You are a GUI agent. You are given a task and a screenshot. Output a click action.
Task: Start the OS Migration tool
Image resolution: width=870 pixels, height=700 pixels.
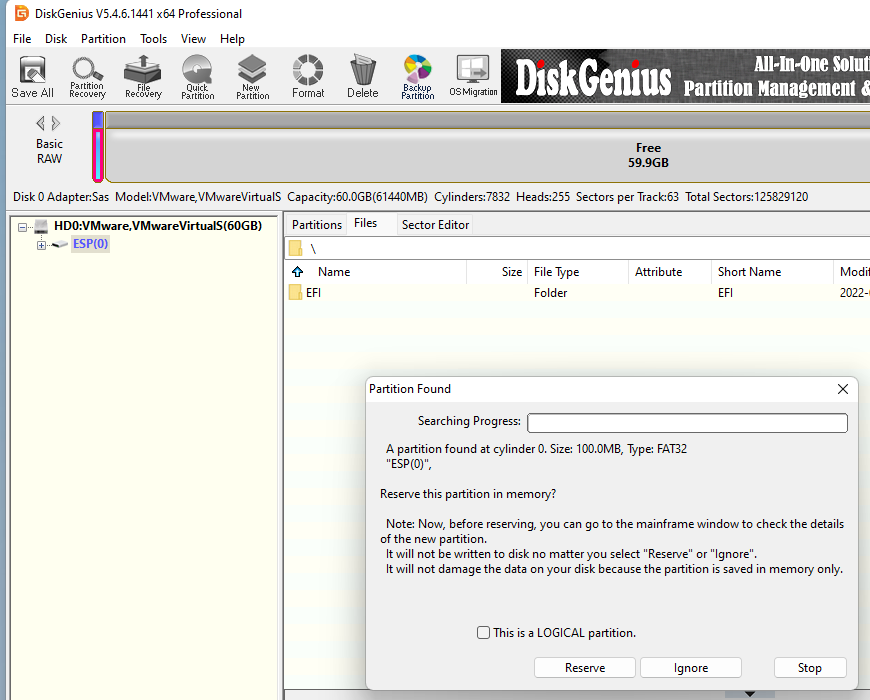(473, 77)
